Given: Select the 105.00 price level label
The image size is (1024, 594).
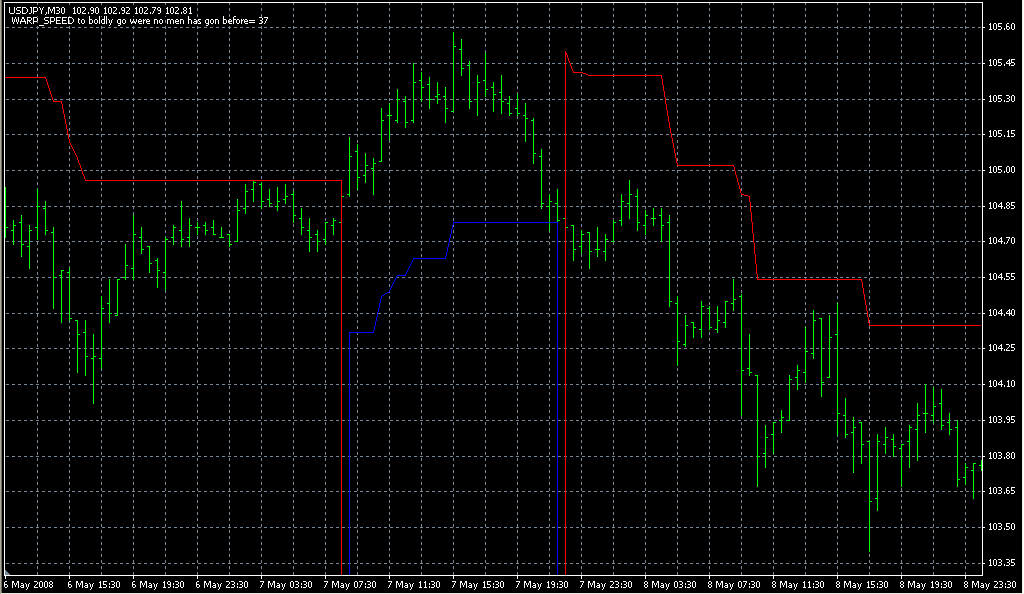Looking at the screenshot, I should click(x=1002, y=170).
